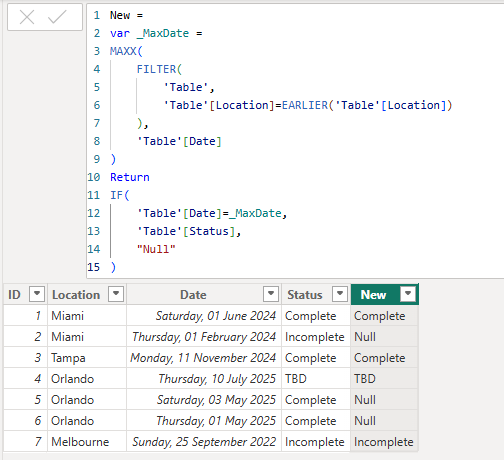504x460 pixels.
Task: Select Status cell TBD for row 4
Action: (316, 379)
